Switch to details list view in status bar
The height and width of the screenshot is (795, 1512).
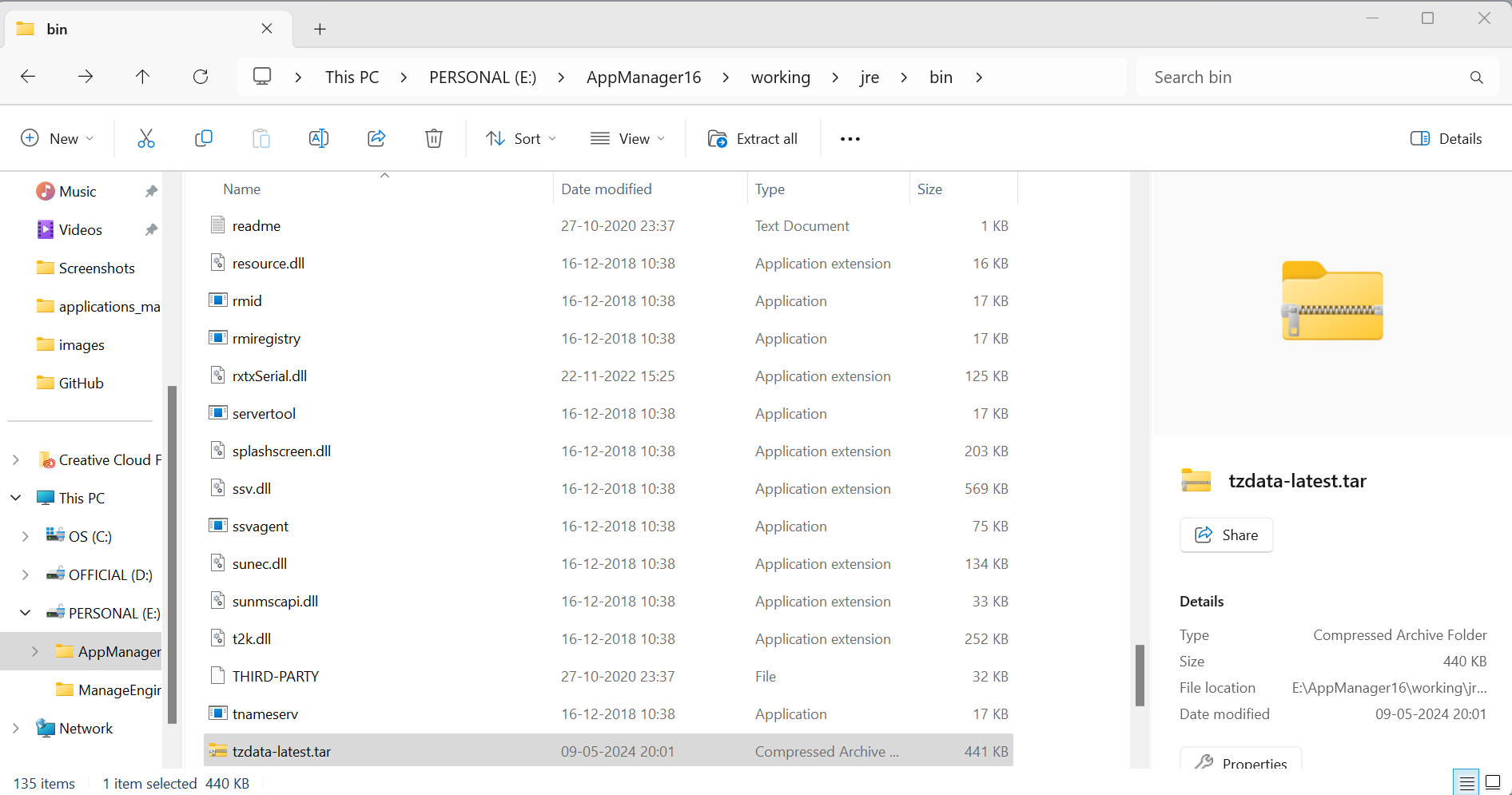click(1466, 783)
